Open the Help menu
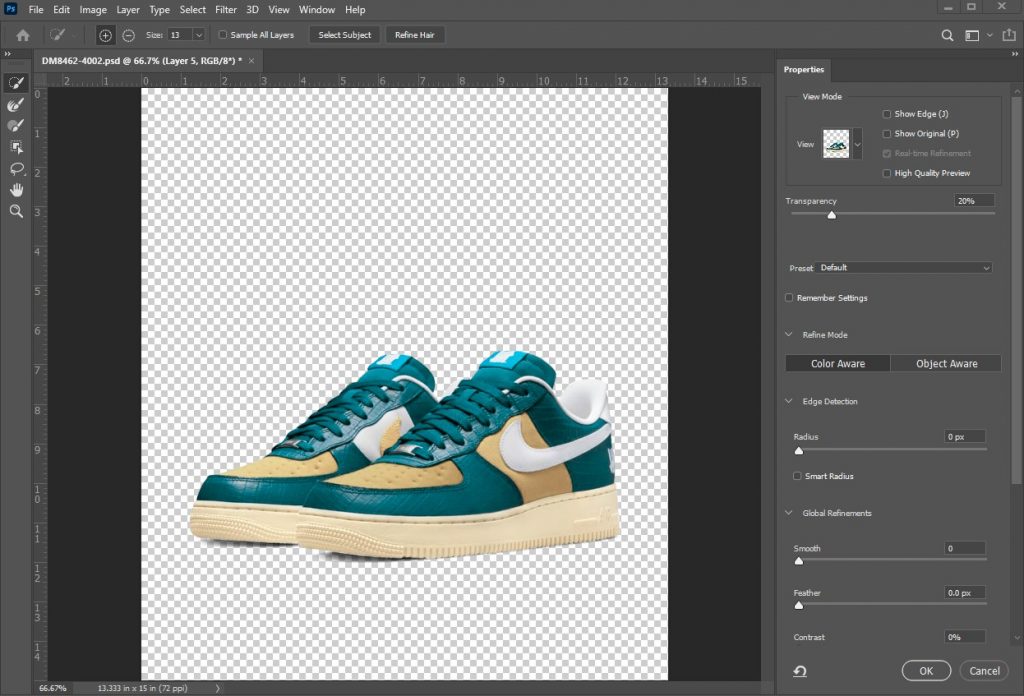 pyautogui.click(x=355, y=10)
